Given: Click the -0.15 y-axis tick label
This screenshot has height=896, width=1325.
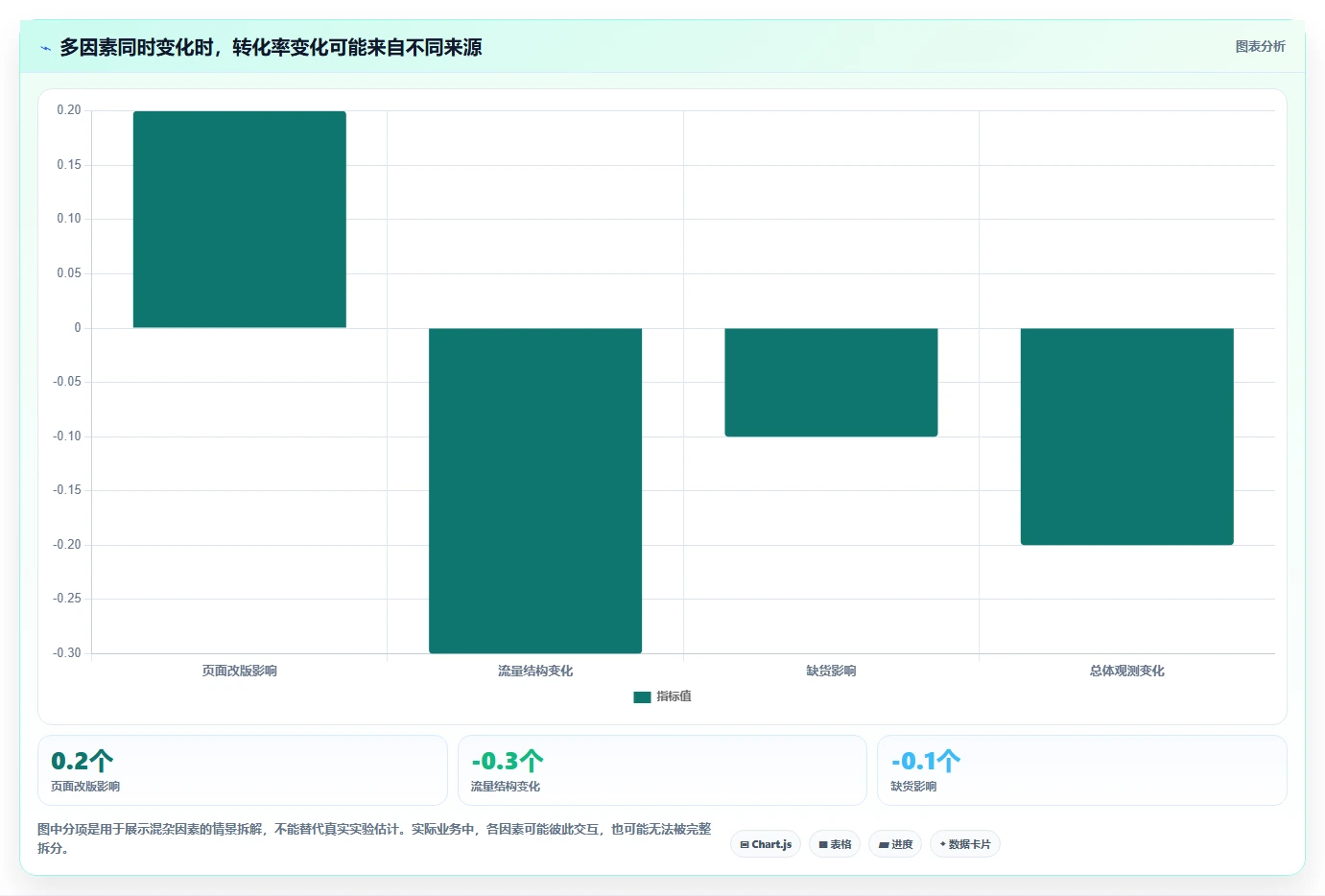Looking at the screenshot, I should [x=67, y=490].
